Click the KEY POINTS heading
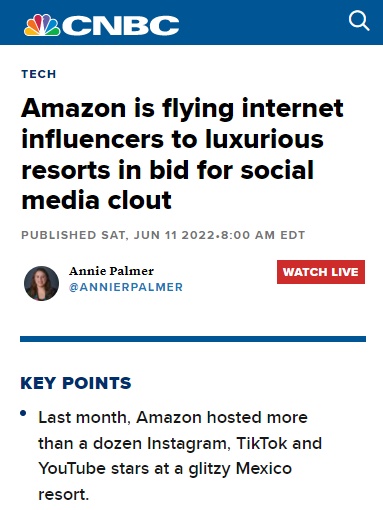 pyautogui.click(x=76, y=383)
